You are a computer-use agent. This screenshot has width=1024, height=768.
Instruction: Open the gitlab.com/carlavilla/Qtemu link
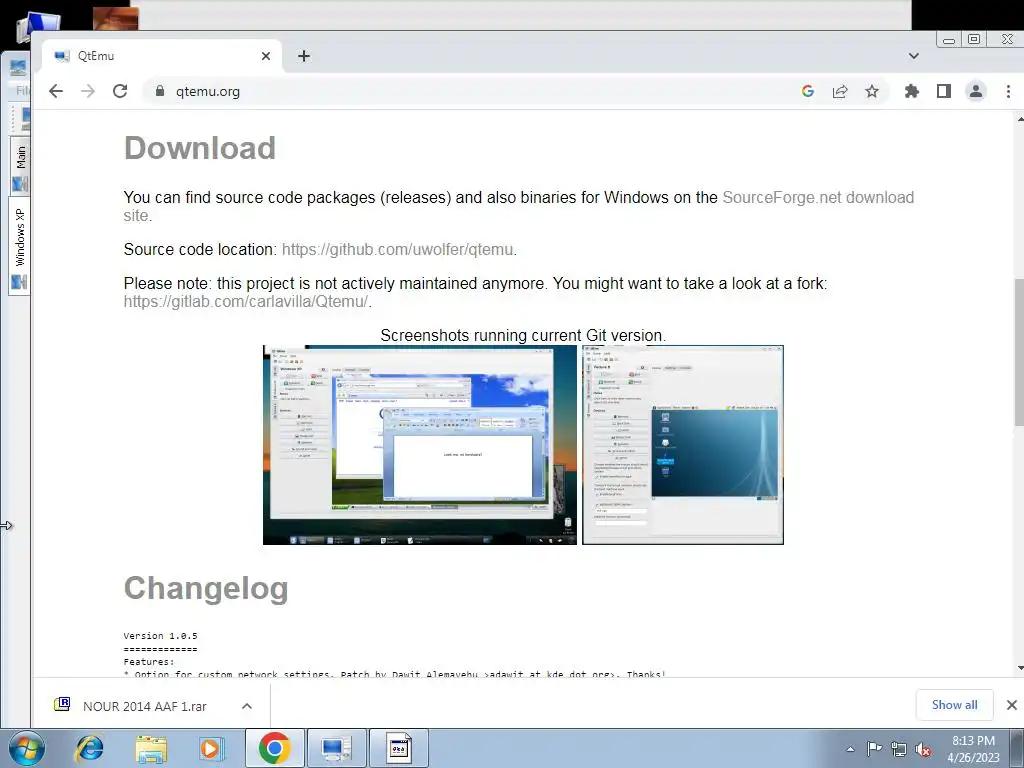246,301
